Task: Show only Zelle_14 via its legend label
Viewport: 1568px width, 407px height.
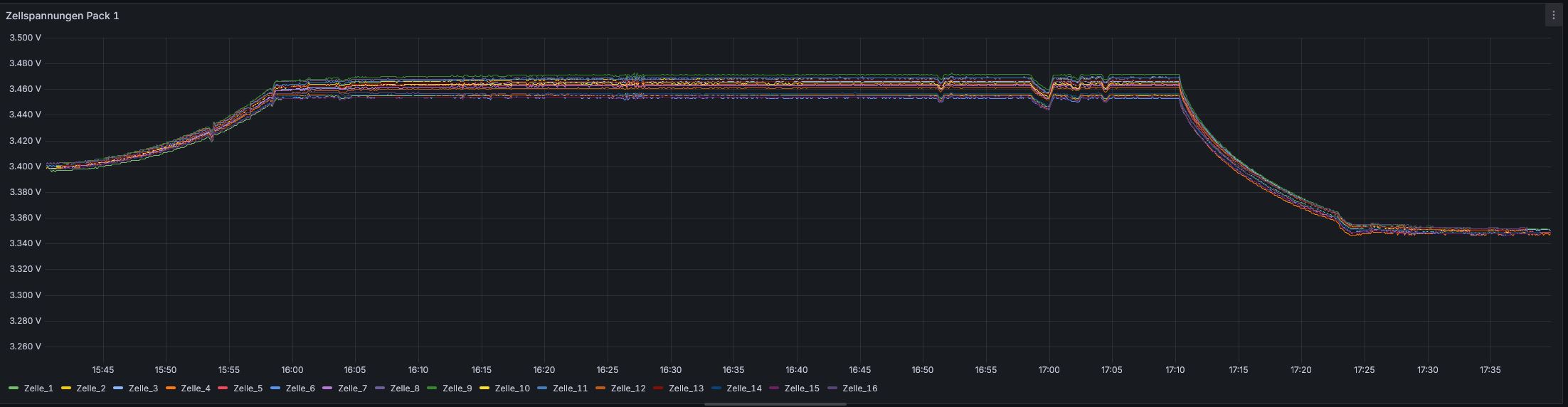Action: coord(743,388)
